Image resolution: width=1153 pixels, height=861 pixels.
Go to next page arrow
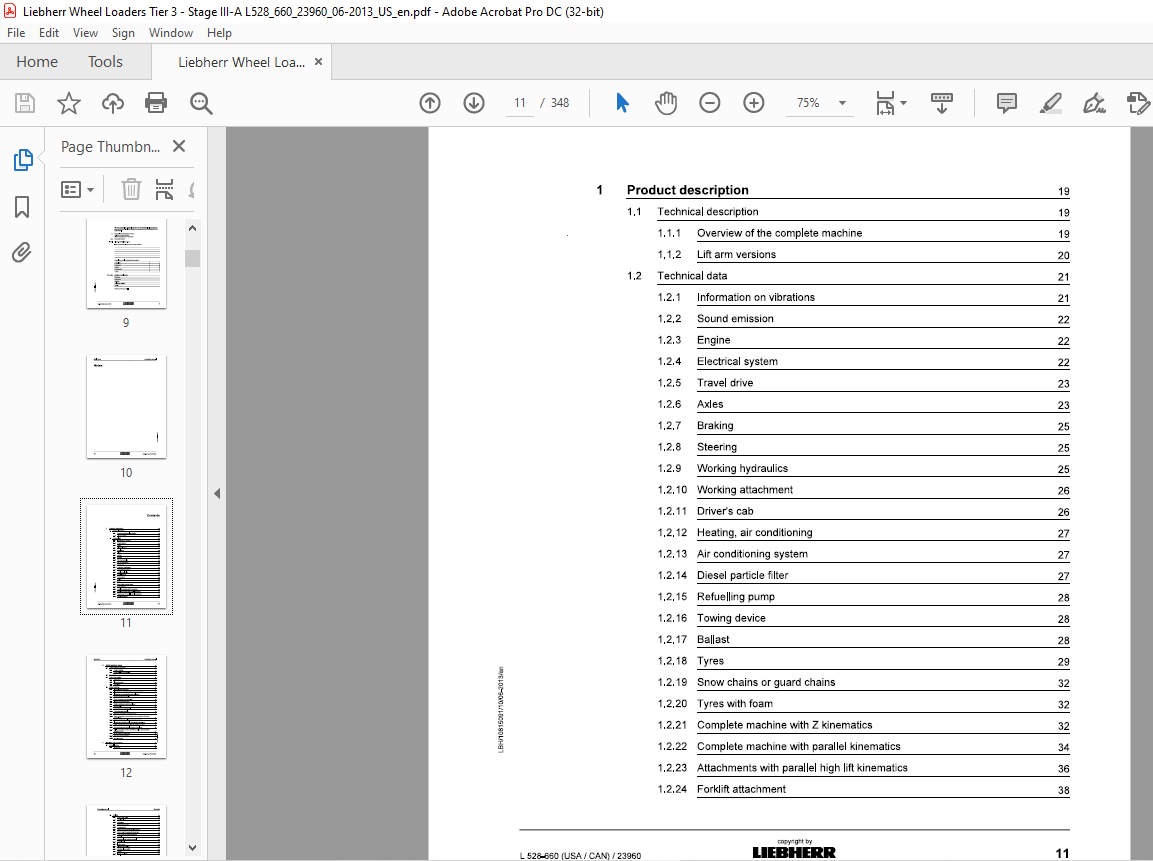coord(474,103)
